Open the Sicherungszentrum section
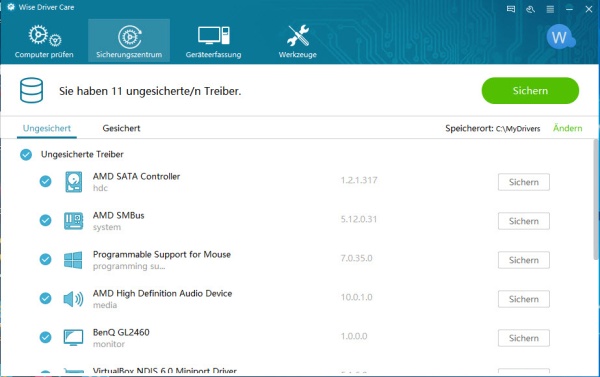This screenshot has width=600, height=377. (129, 41)
